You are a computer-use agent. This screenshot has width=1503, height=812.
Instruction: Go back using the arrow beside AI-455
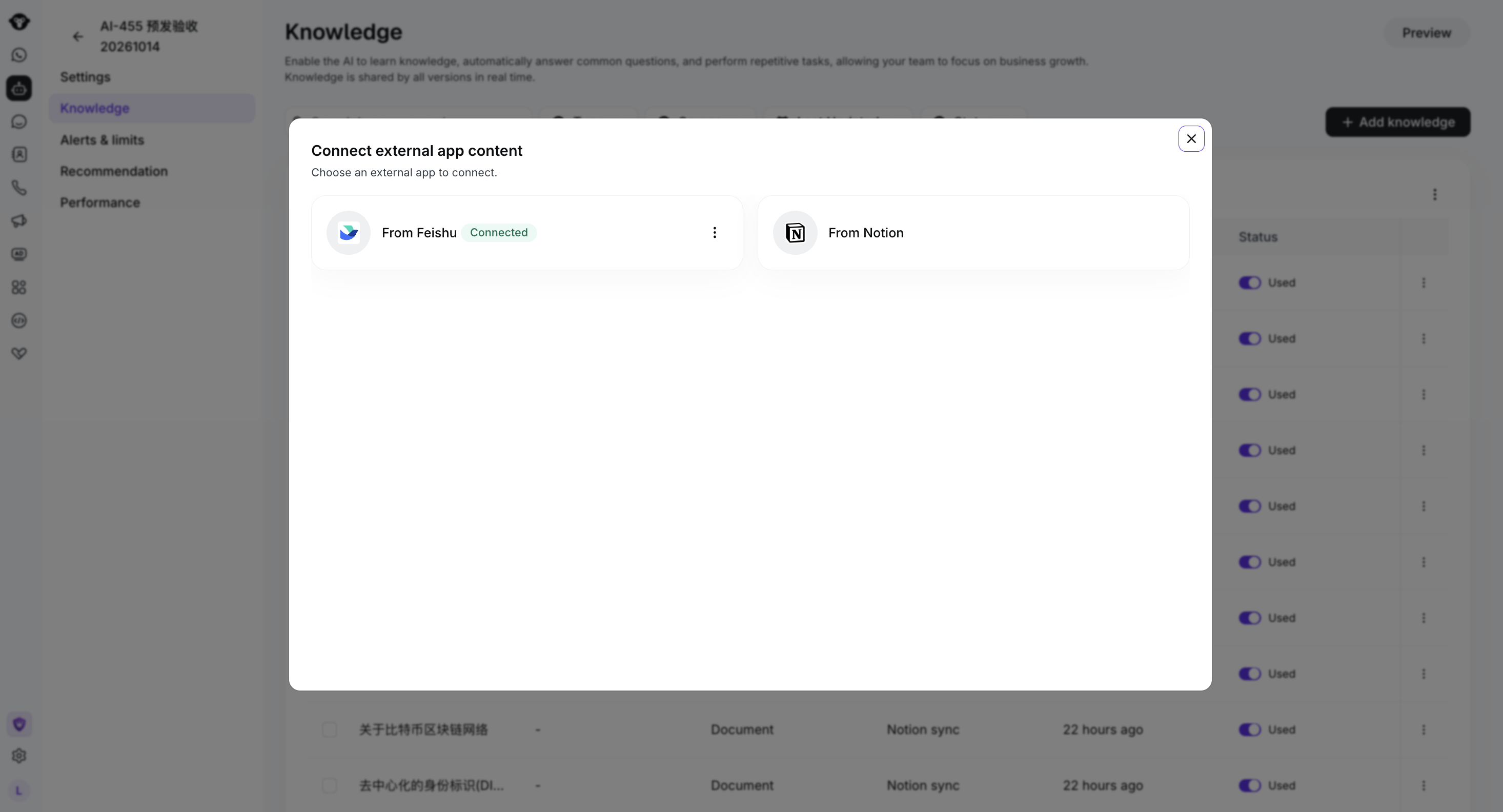78,37
